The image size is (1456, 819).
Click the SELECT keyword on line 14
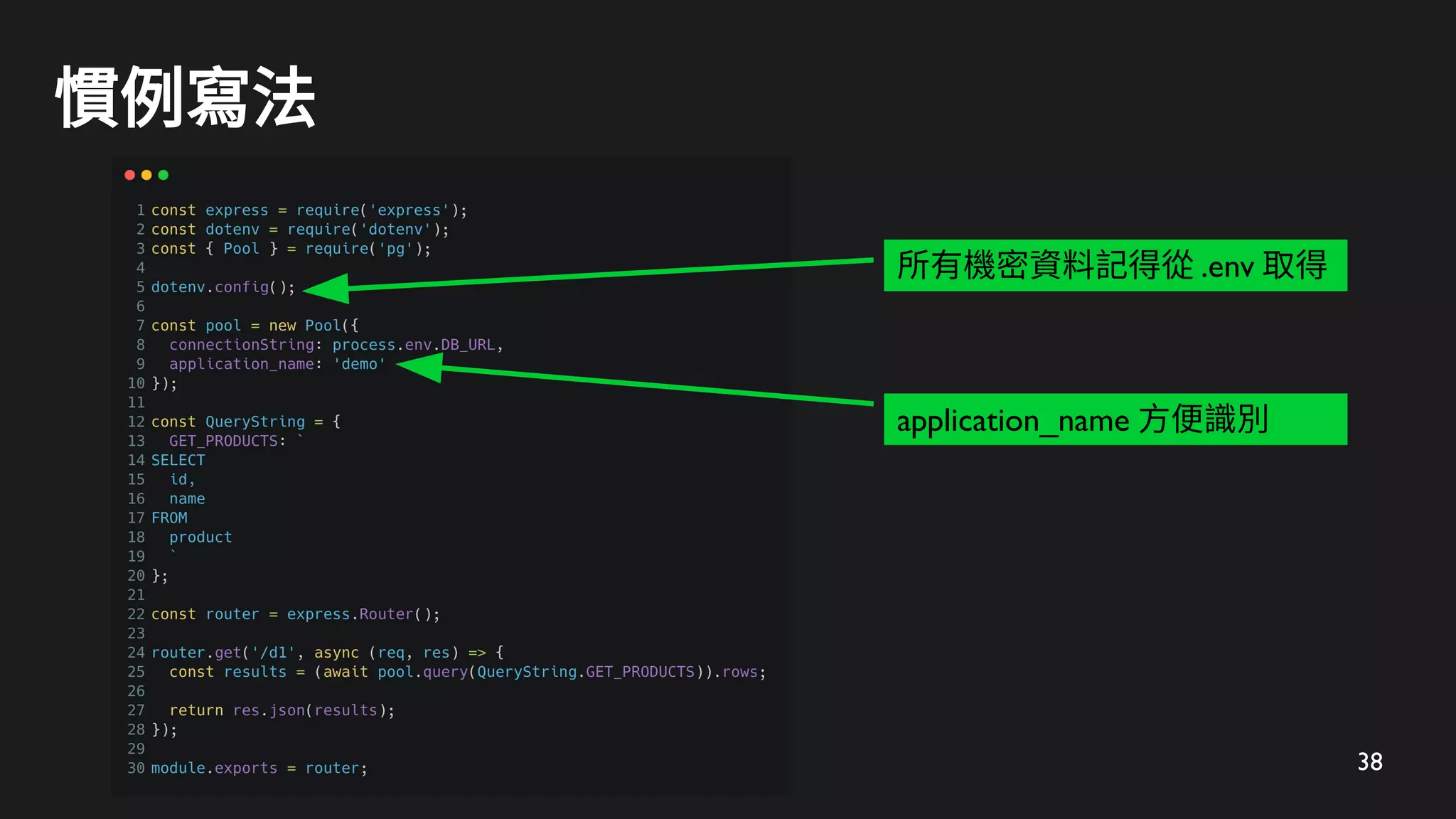coord(178,460)
